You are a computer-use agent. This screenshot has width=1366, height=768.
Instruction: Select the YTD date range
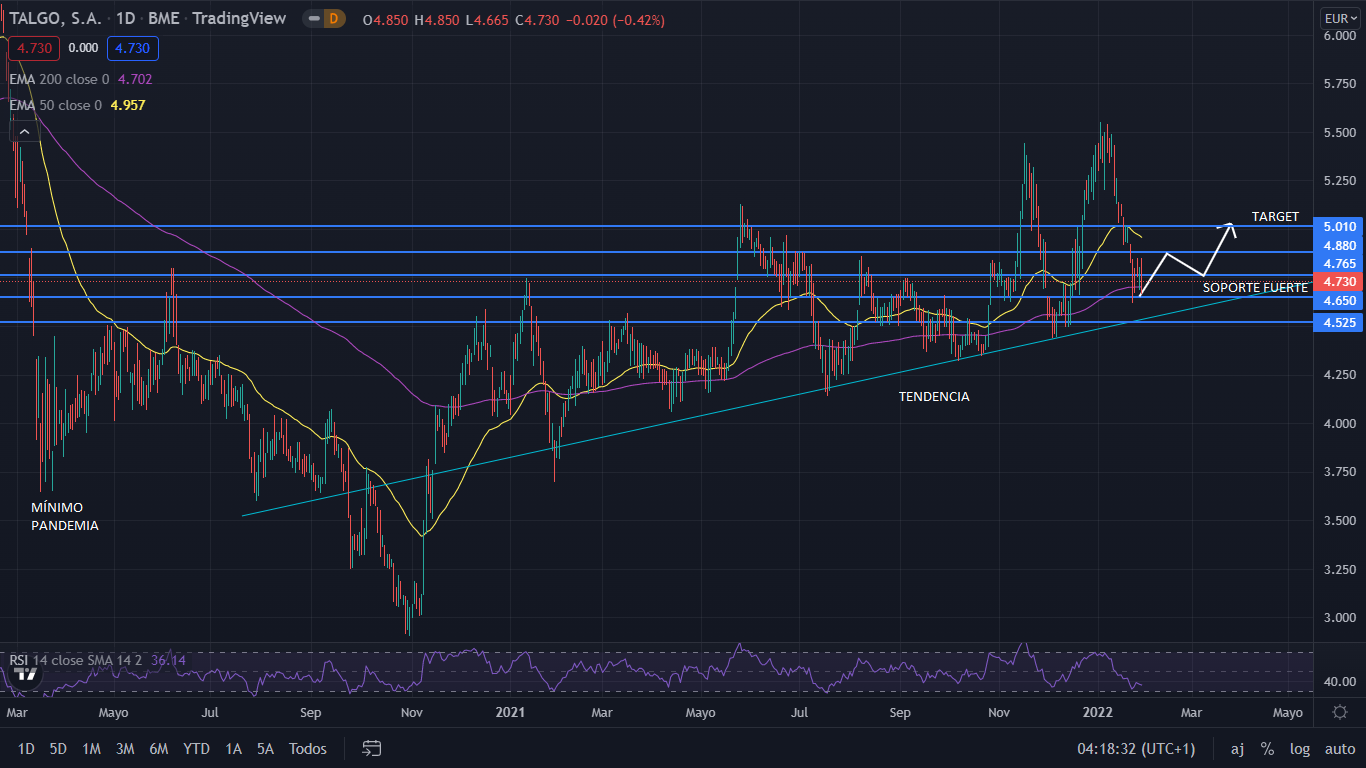[x=196, y=749]
